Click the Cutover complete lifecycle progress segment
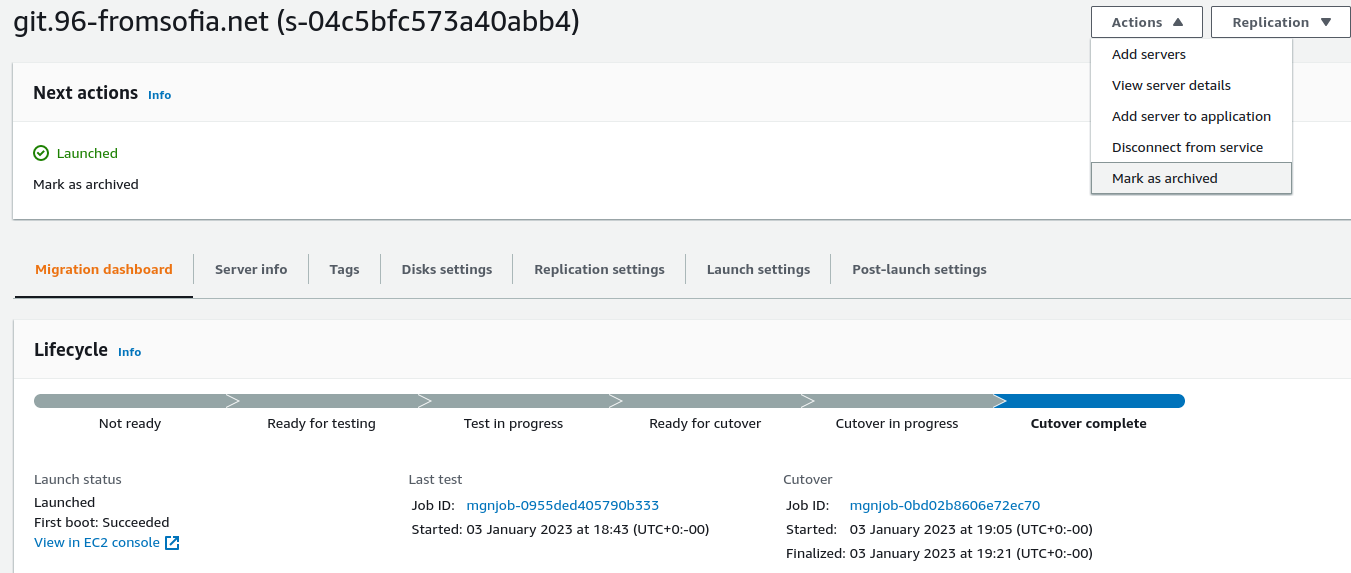Viewport: 1351px width, 573px height. point(1090,402)
